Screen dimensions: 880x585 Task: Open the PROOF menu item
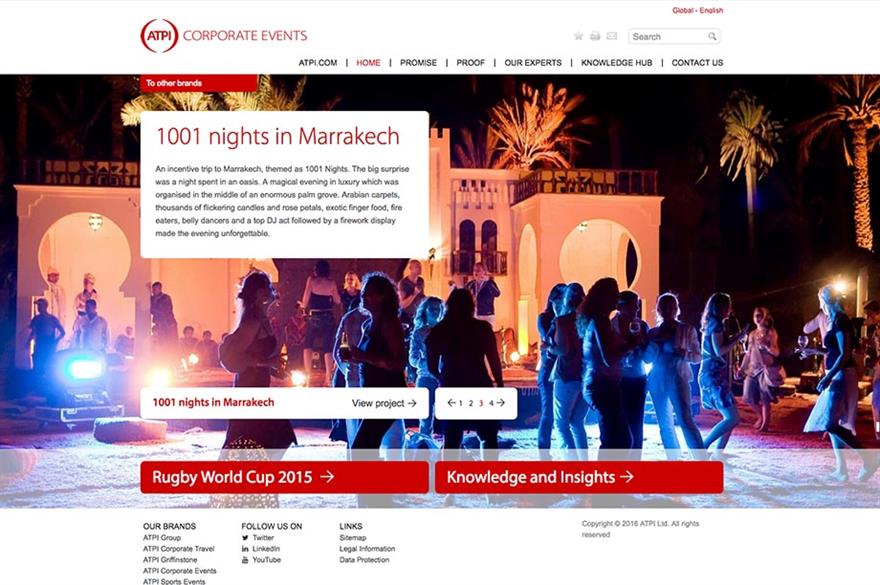[470, 63]
